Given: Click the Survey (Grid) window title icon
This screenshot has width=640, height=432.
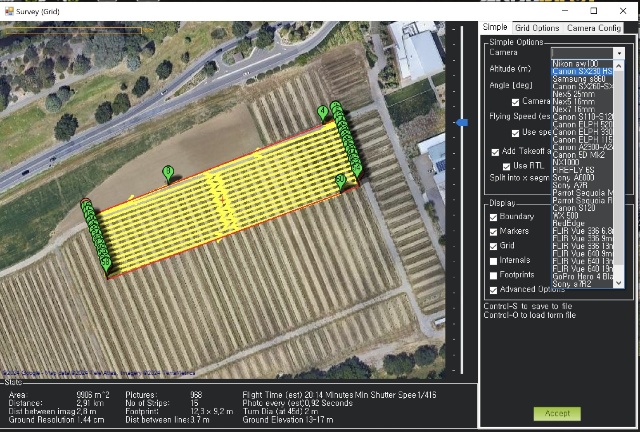Looking at the screenshot, I should pyautogui.click(x=7, y=7).
